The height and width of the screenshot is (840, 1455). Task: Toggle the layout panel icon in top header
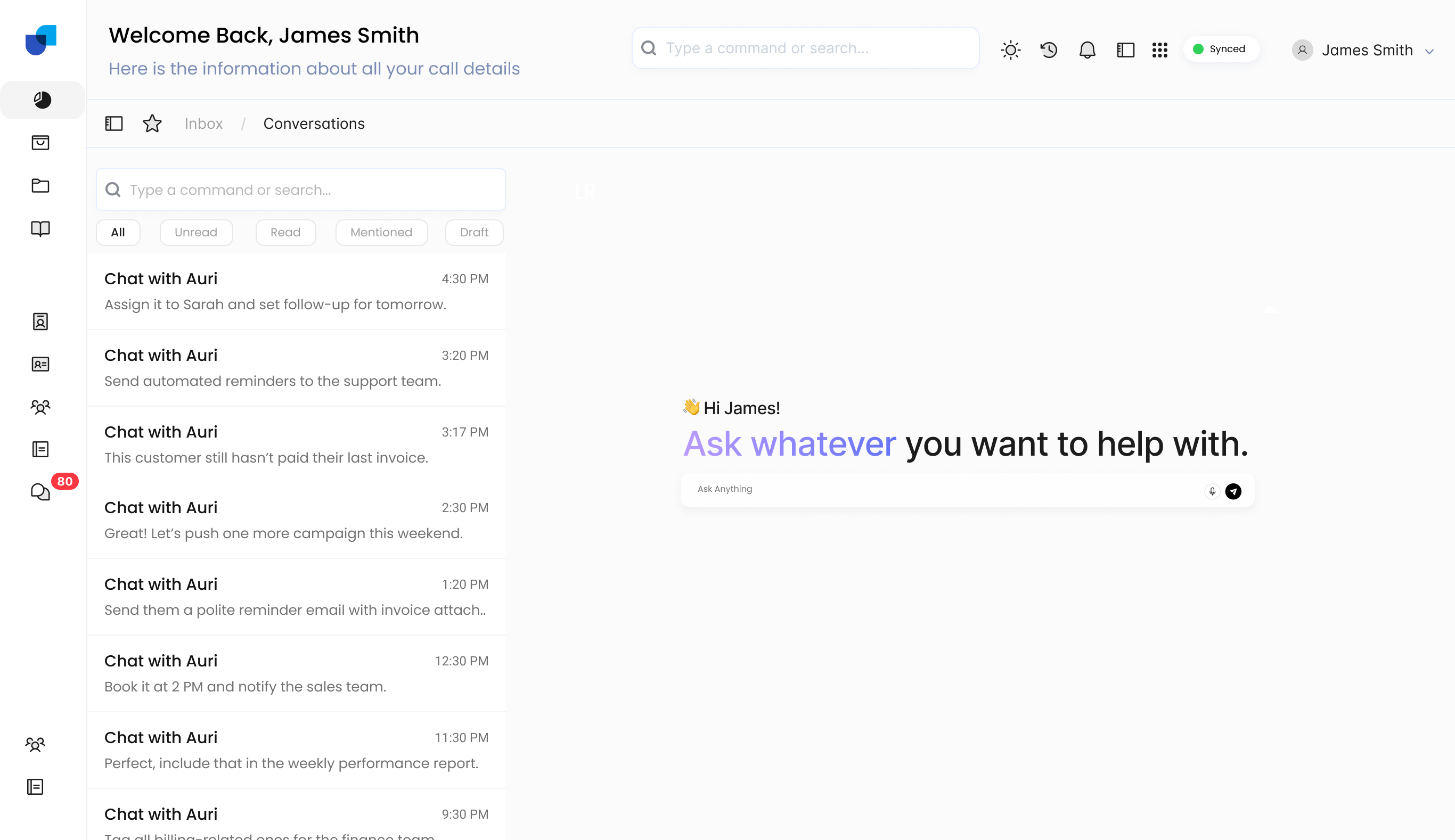1125,50
